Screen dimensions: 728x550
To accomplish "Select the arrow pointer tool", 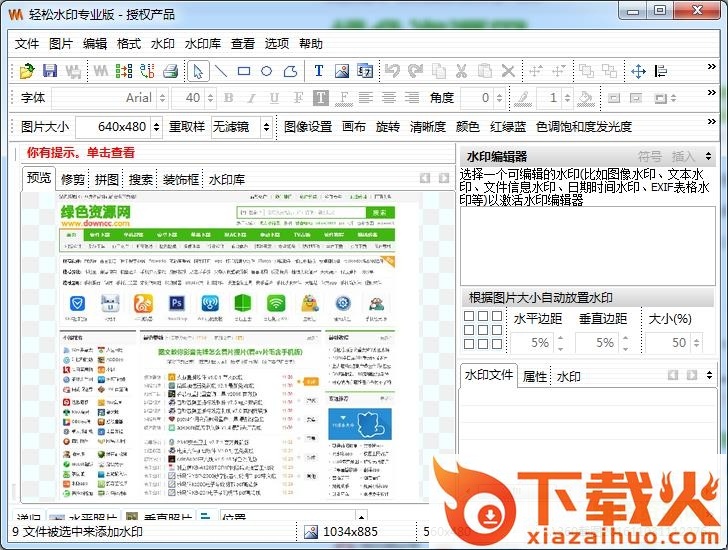I will click(x=198, y=71).
